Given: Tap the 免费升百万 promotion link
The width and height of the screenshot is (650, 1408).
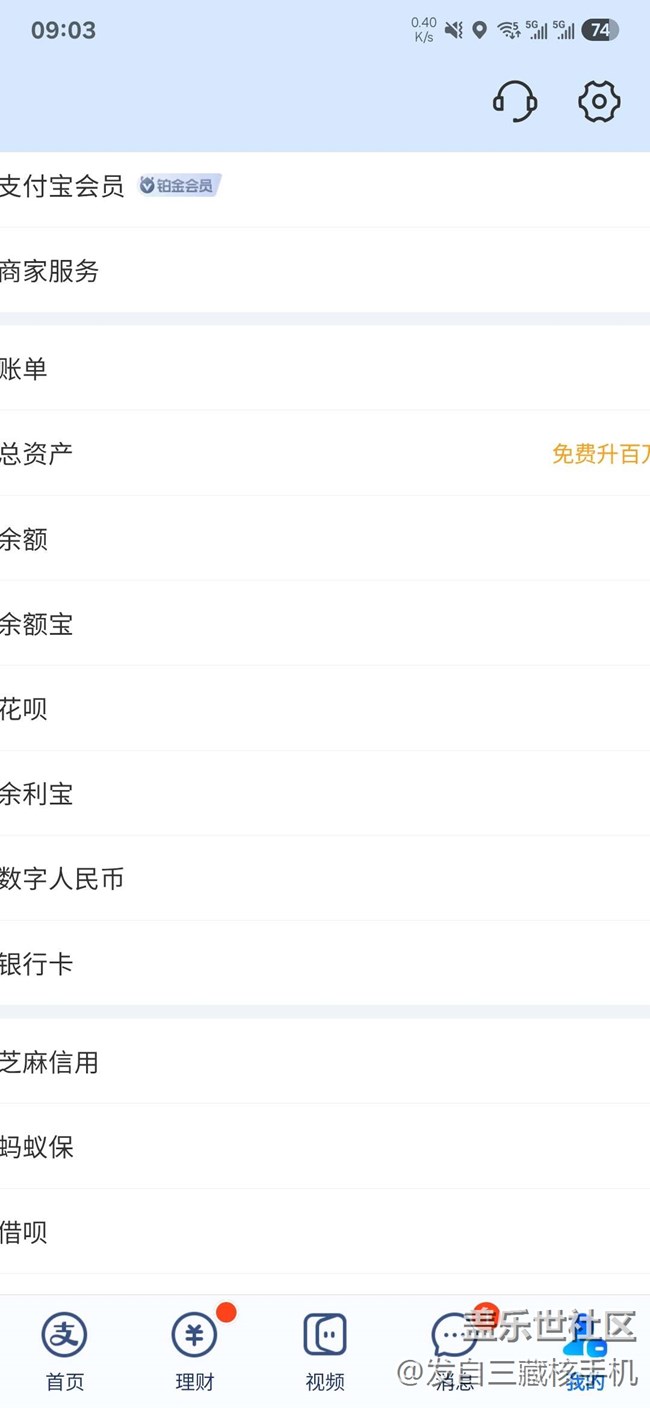Looking at the screenshot, I should (600, 454).
